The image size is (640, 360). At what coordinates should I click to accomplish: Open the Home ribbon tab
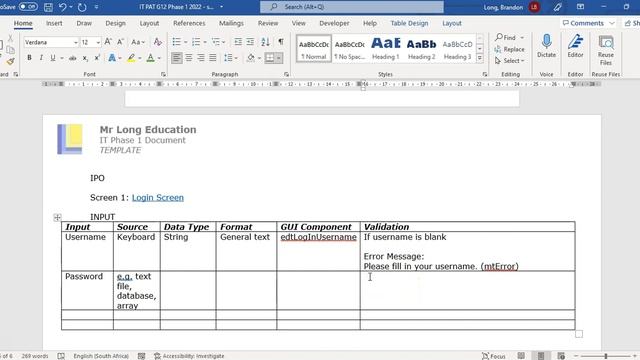click(23, 23)
